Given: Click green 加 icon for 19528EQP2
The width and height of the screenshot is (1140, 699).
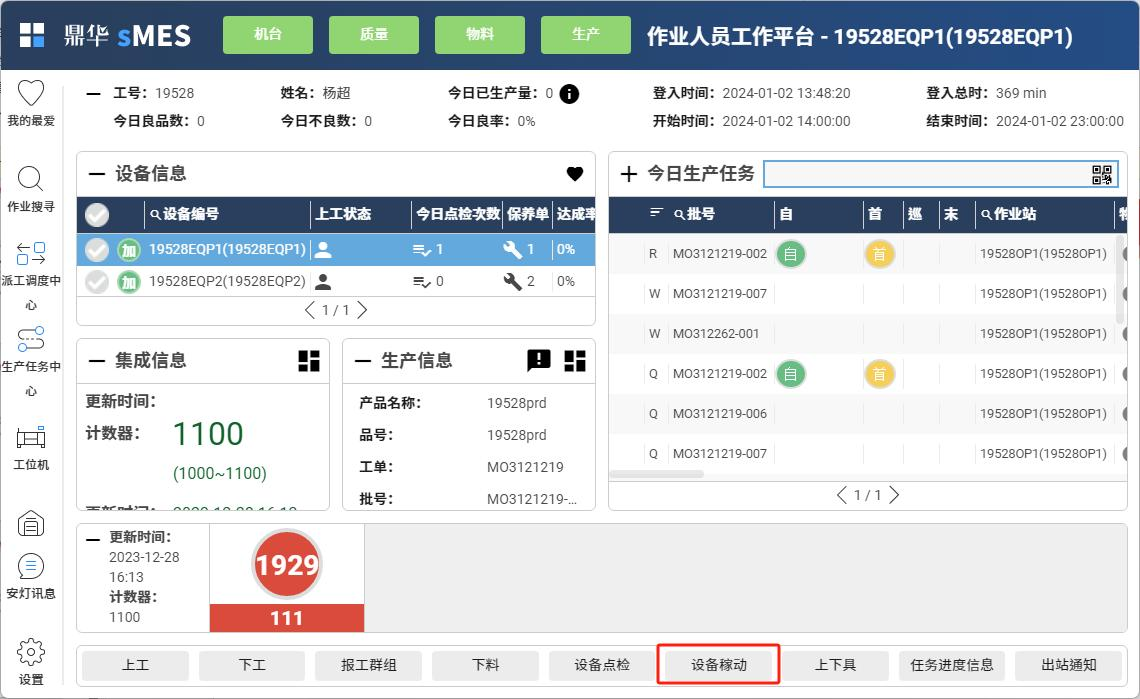Looking at the screenshot, I should 129,281.
